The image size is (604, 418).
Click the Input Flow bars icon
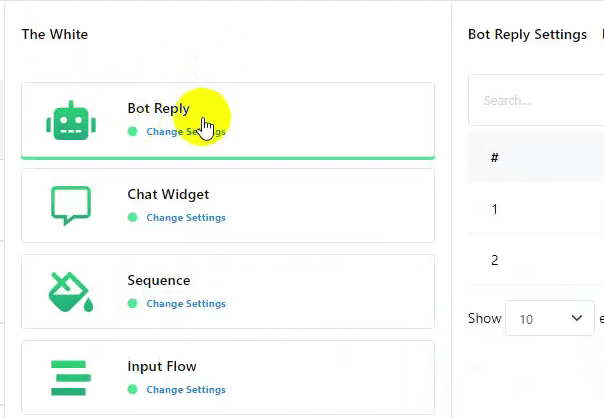coord(71,377)
